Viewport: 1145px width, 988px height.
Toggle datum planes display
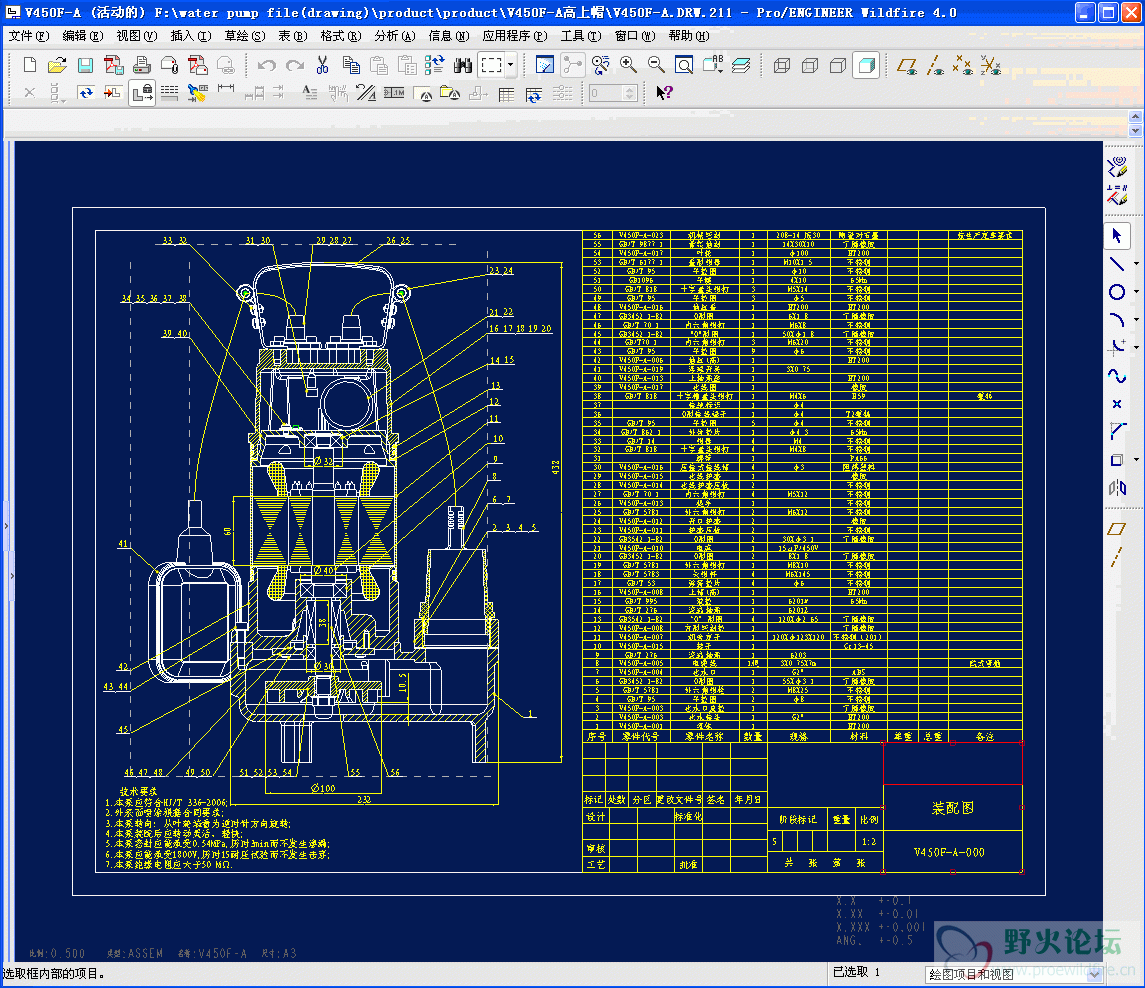pos(907,66)
